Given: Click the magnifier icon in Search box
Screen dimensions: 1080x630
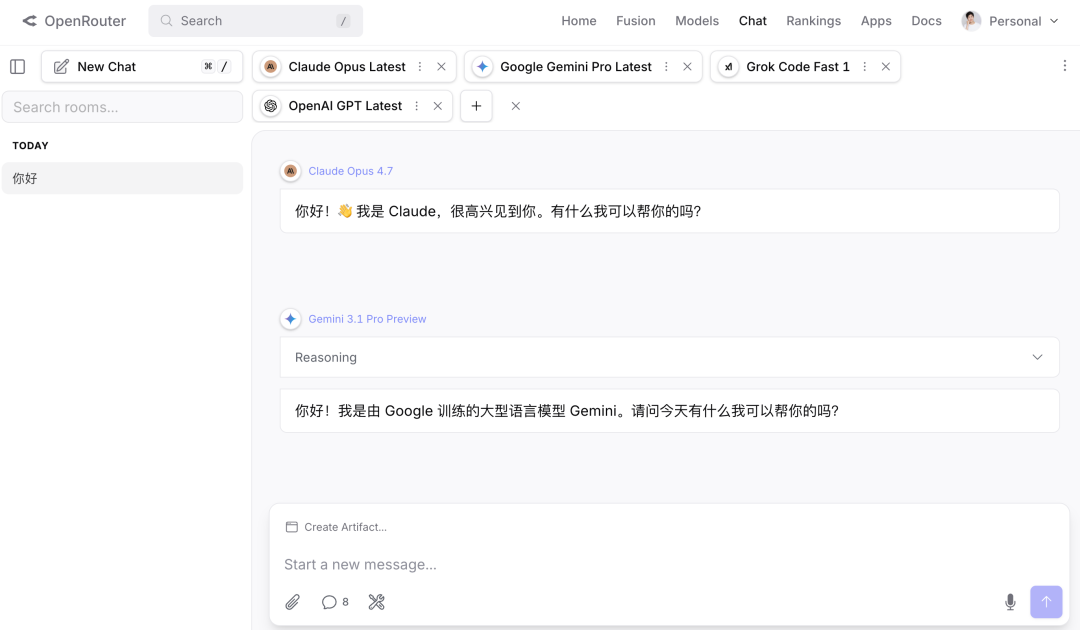Looking at the screenshot, I should [x=167, y=21].
